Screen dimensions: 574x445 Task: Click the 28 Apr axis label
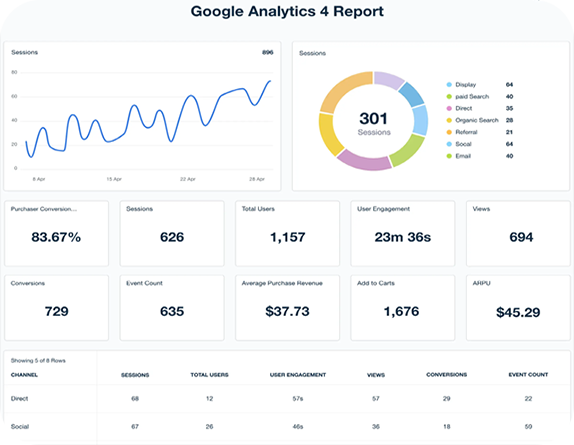tap(257, 179)
